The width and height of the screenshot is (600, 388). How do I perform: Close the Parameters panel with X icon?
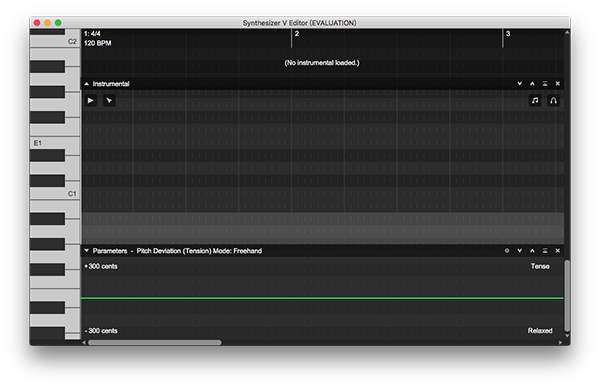(x=558, y=251)
